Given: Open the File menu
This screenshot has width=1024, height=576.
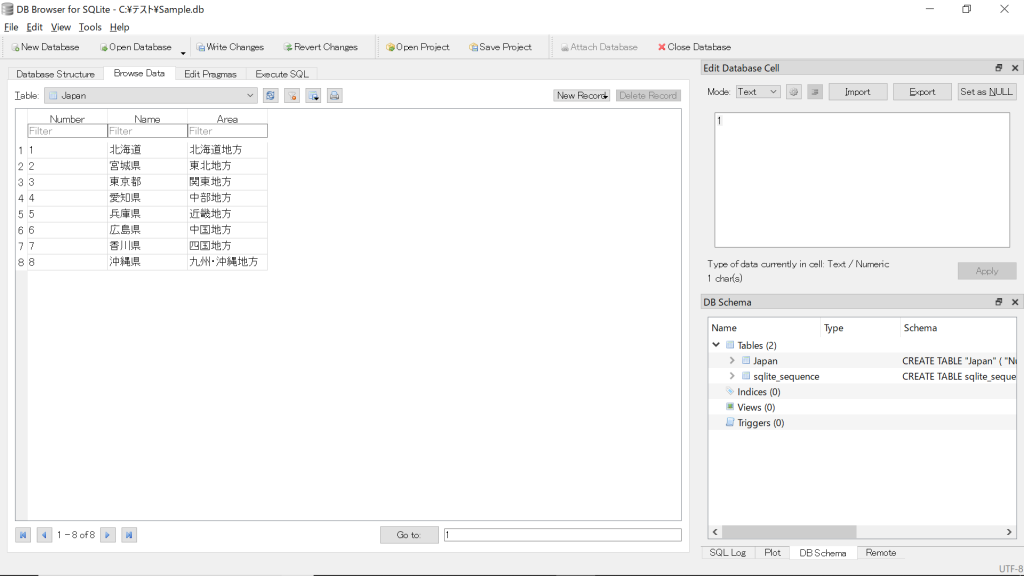Looking at the screenshot, I should (11, 27).
